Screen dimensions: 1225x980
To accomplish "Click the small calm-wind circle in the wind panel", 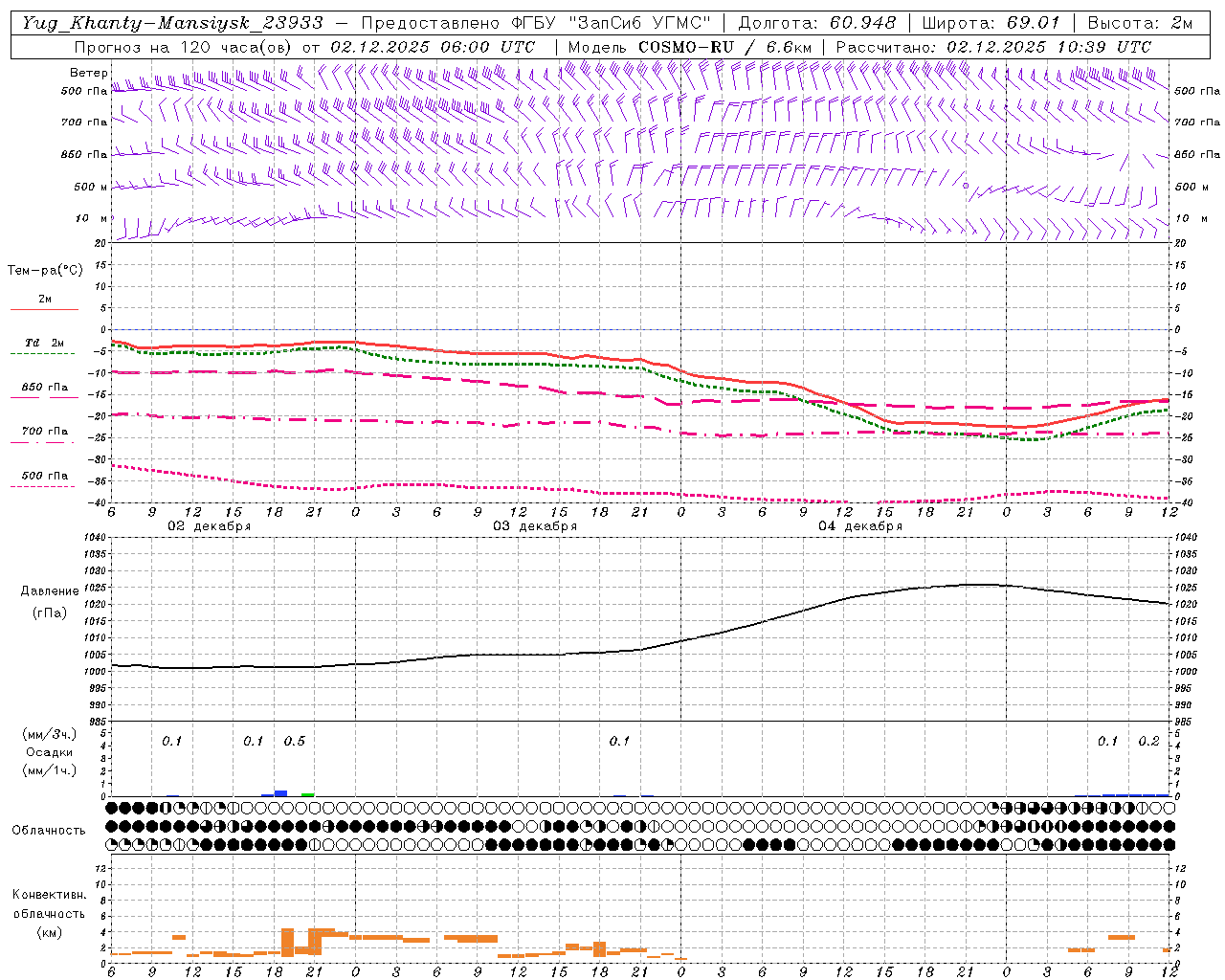I will coord(966,186).
